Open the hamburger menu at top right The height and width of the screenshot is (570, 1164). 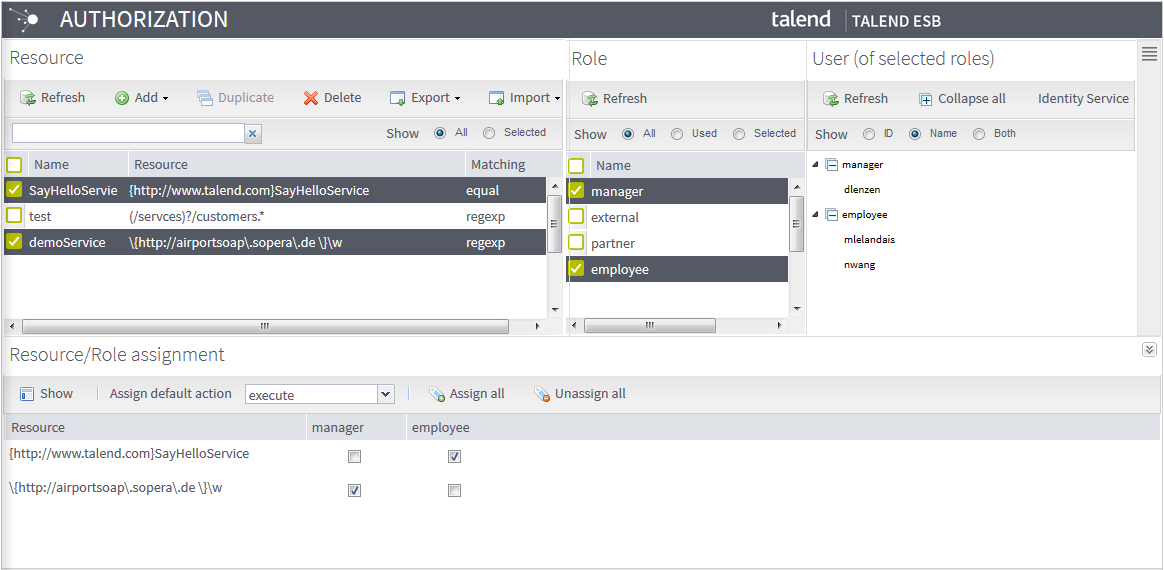1149,55
